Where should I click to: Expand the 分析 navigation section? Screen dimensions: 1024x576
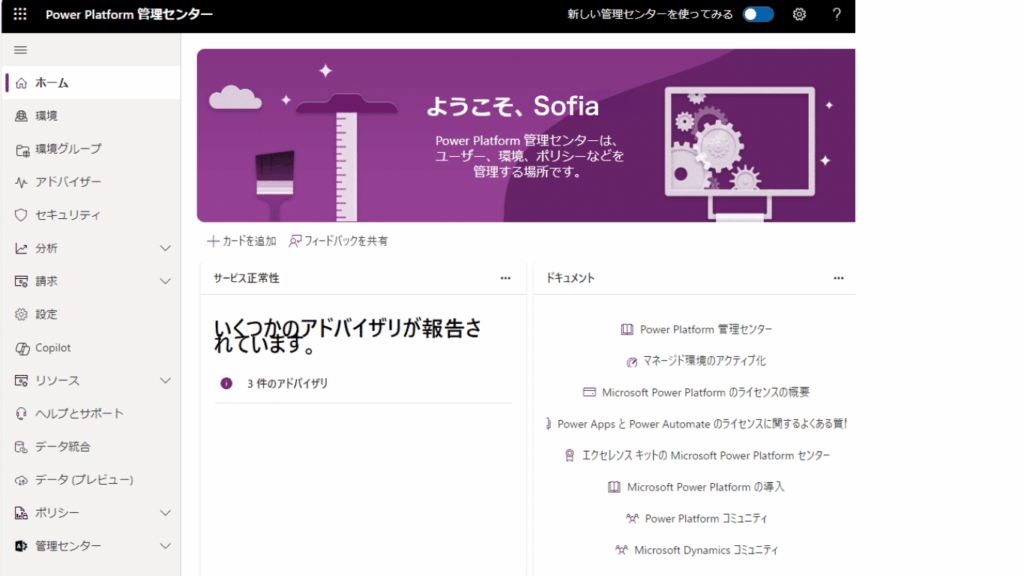pos(166,248)
